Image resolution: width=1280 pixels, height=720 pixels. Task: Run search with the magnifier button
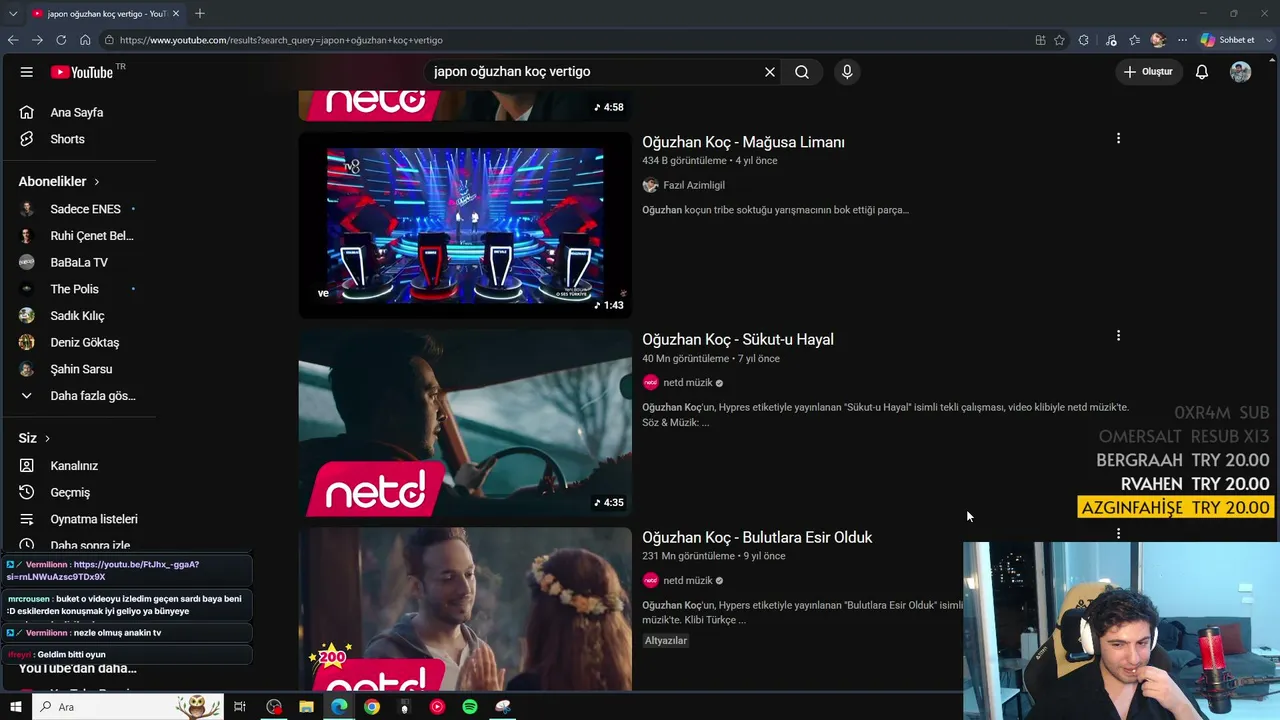tap(802, 72)
